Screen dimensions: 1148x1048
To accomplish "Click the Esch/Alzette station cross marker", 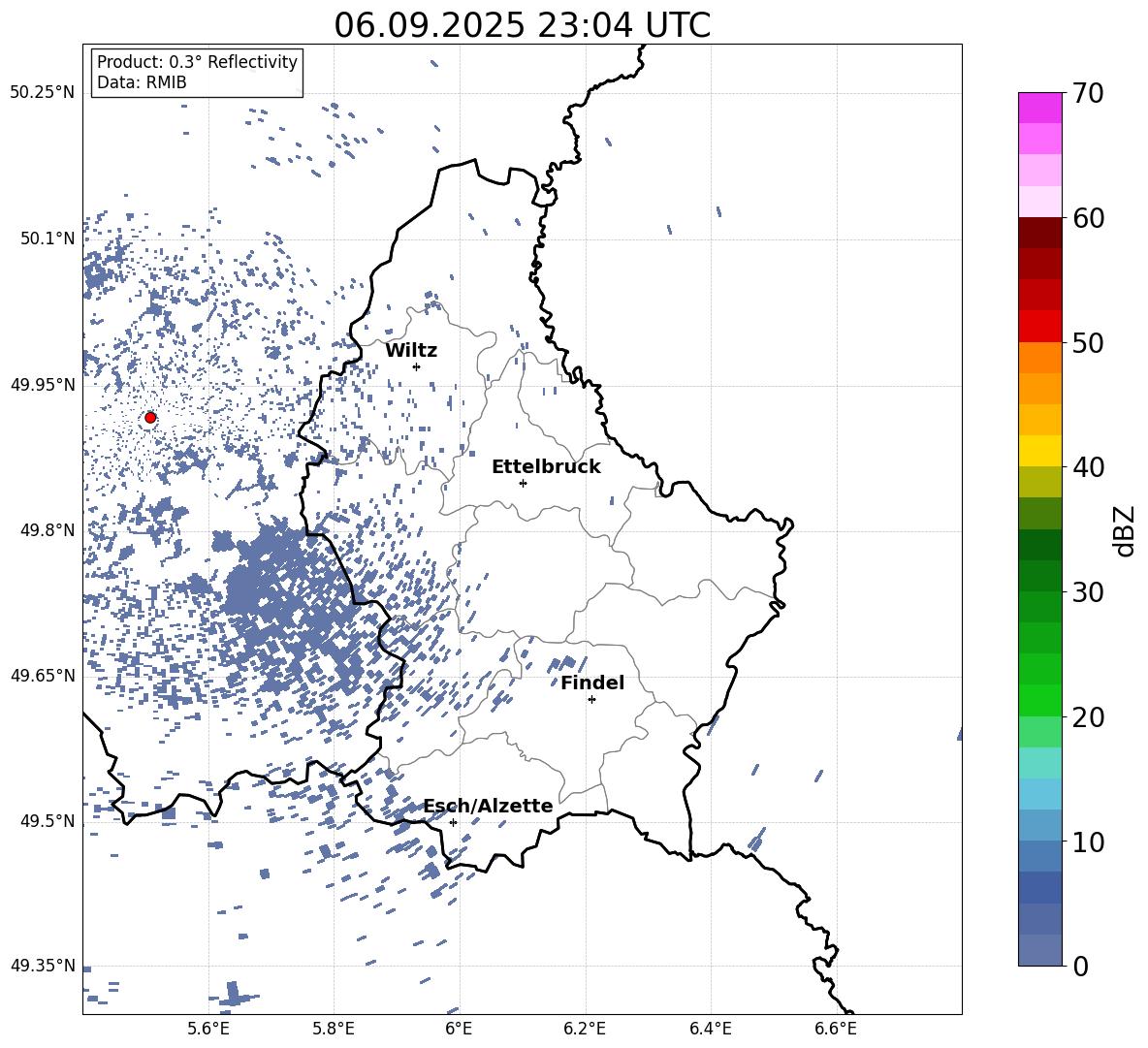I will [x=453, y=822].
